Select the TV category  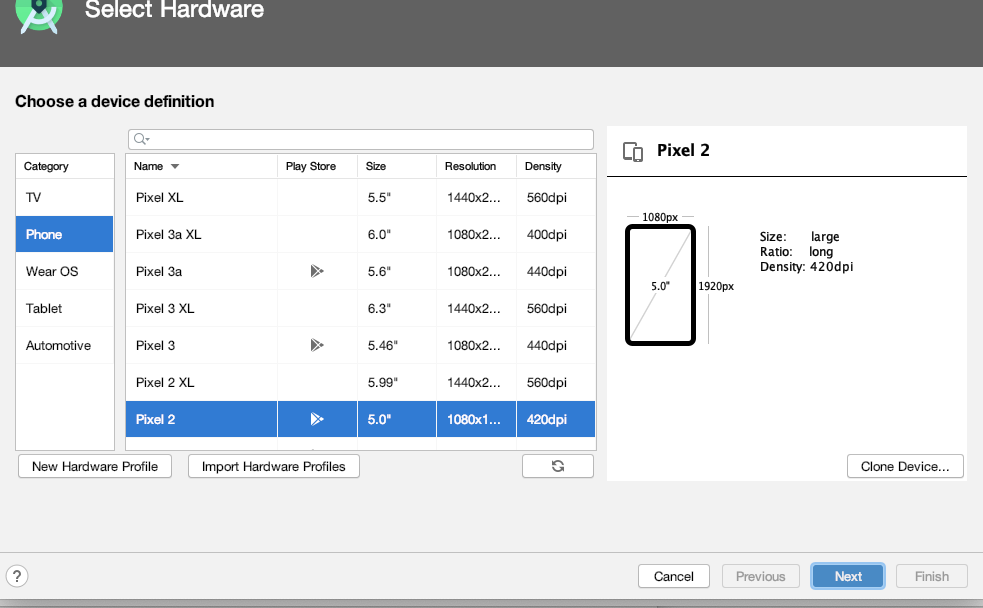click(65, 197)
